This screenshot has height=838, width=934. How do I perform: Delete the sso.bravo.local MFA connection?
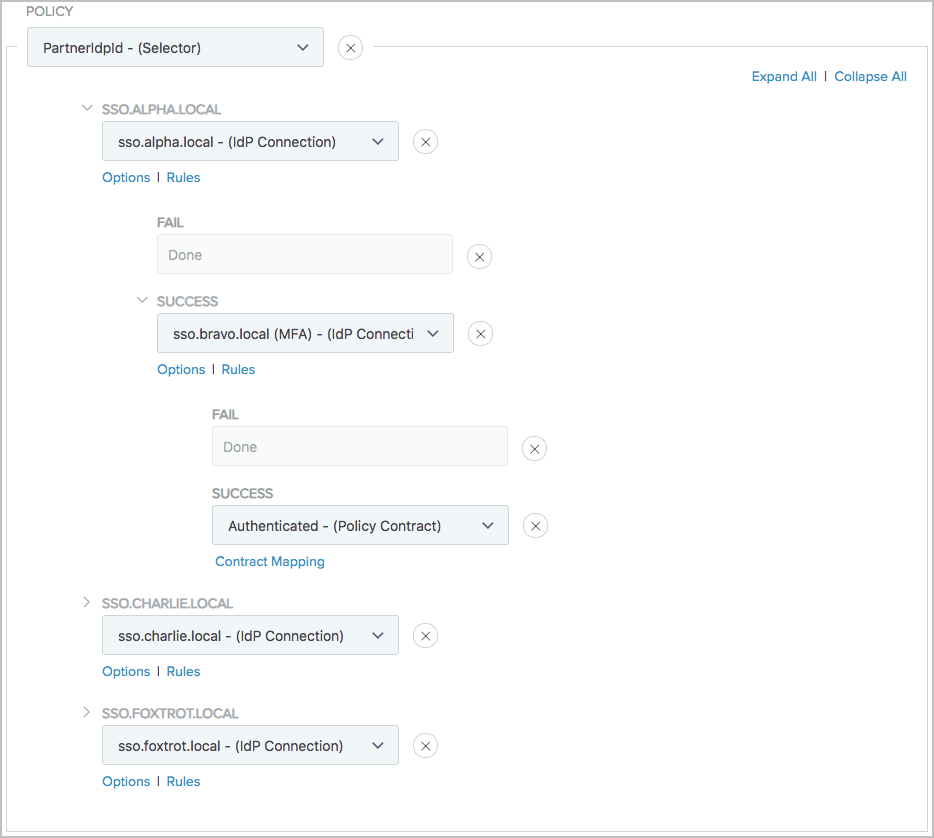(480, 333)
